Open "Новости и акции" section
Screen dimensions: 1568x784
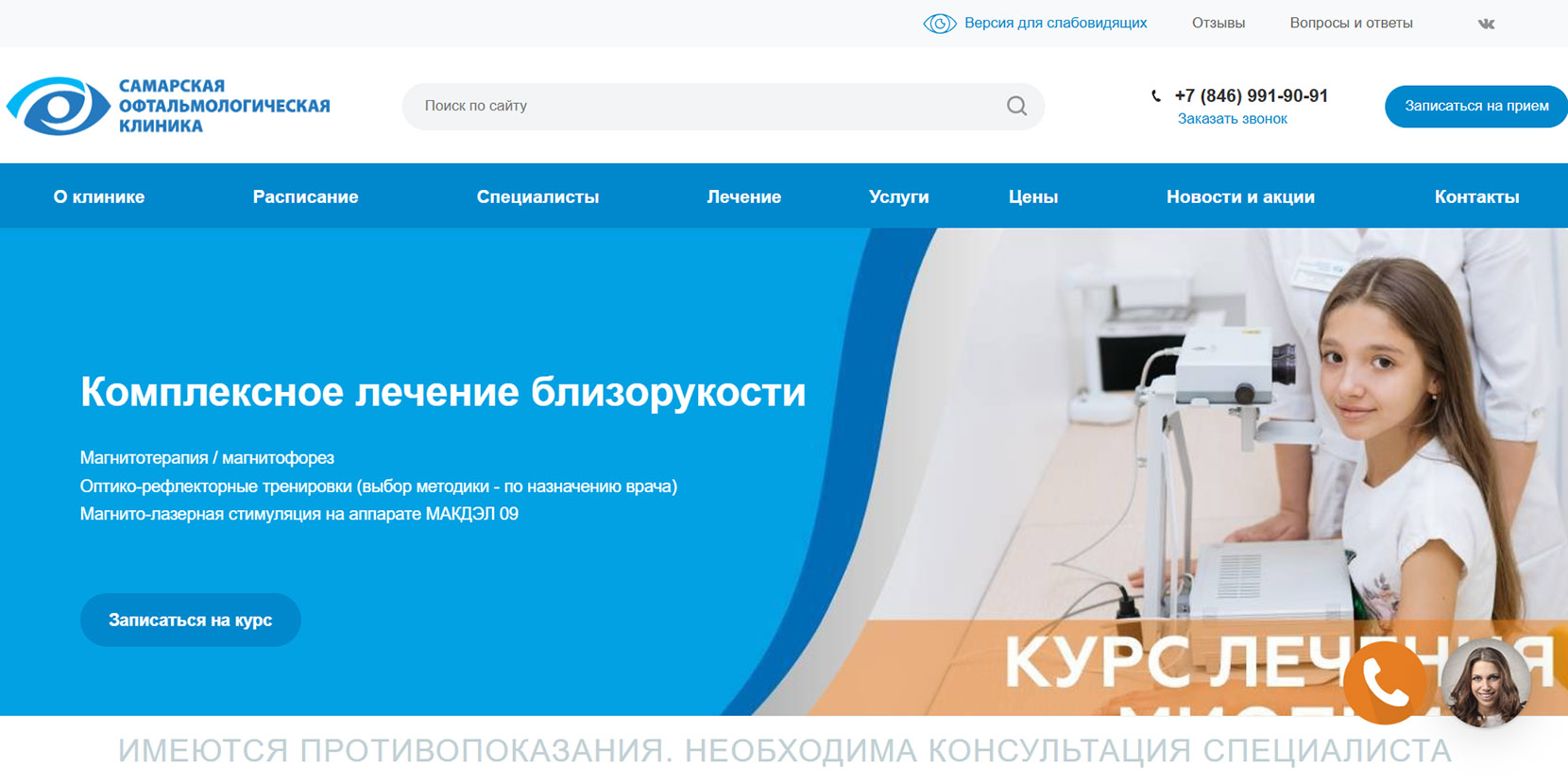coord(1240,196)
